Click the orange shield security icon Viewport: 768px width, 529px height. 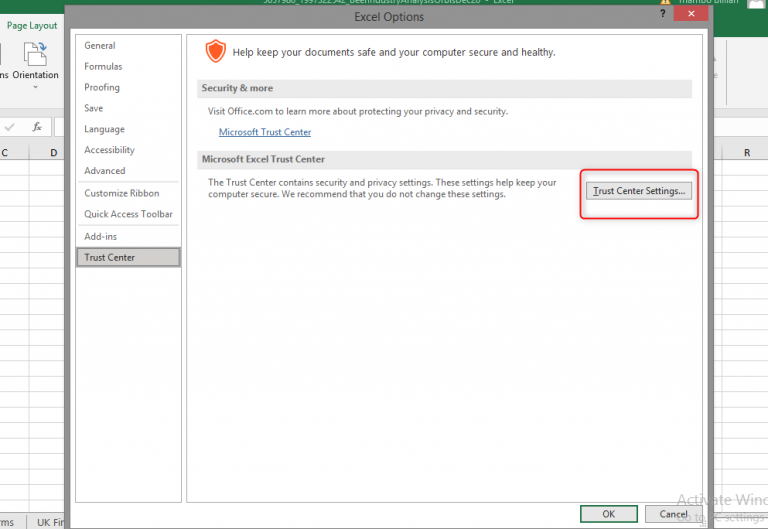coord(216,51)
